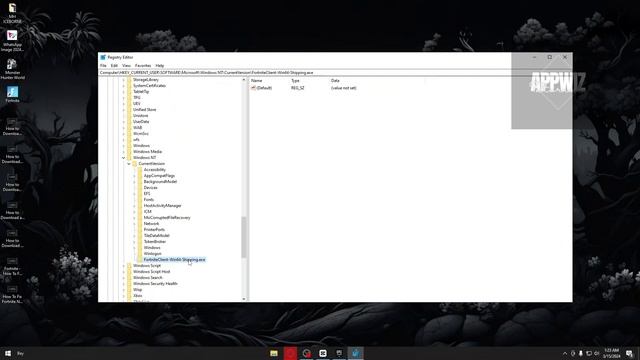Open the Monster Hunter World desktop shortcut
Image resolution: width=640 pixels, height=360 pixels.
pos(12,69)
